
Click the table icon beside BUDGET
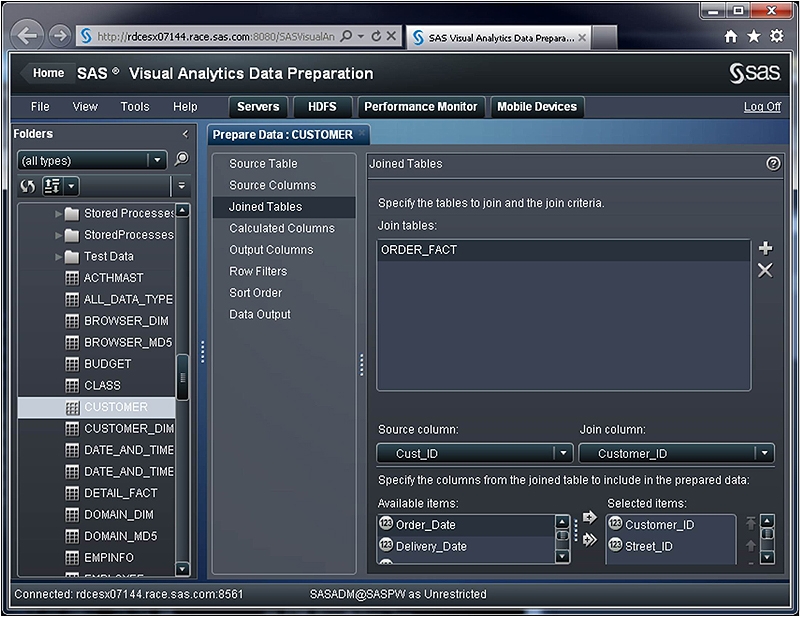(72, 364)
